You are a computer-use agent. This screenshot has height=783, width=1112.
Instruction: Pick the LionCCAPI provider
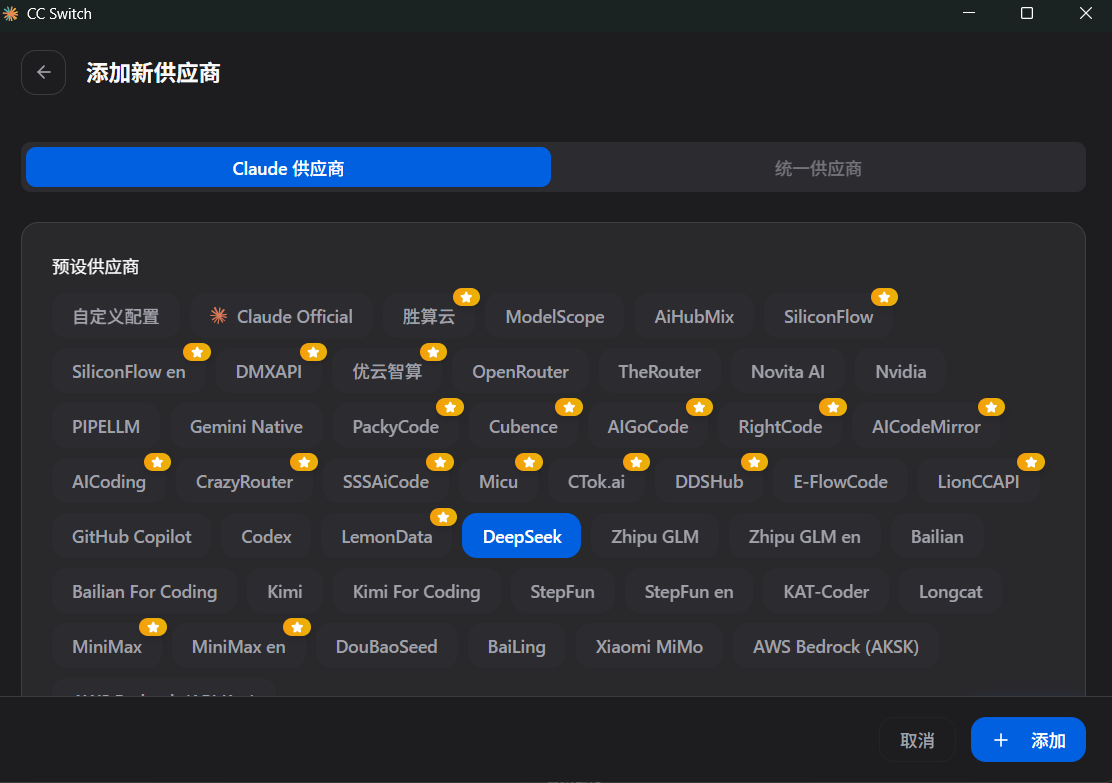978,482
